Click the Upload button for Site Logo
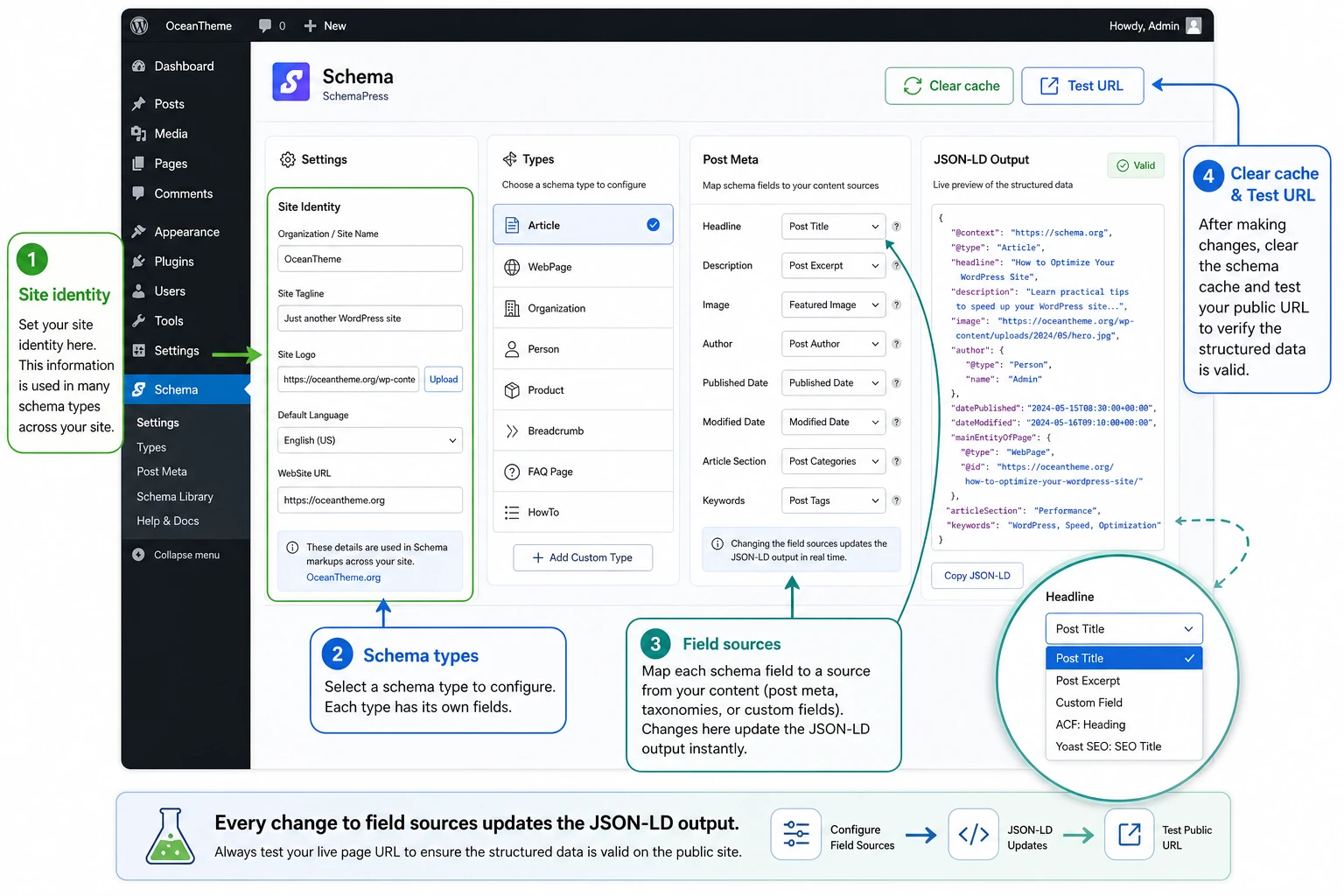Viewport: 1344px width, 896px height. (444, 380)
